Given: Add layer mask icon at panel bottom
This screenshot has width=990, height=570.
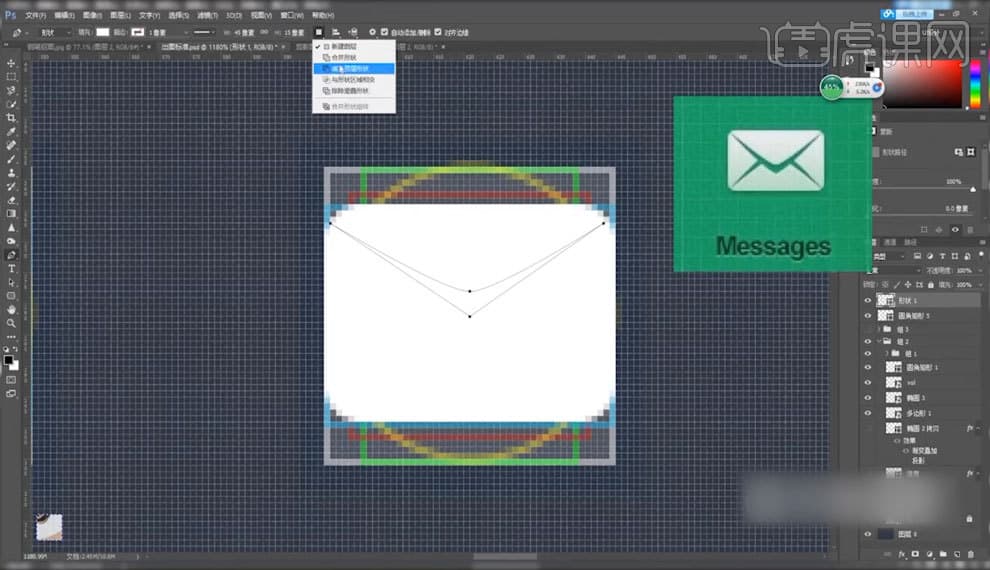Looking at the screenshot, I should (915, 554).
